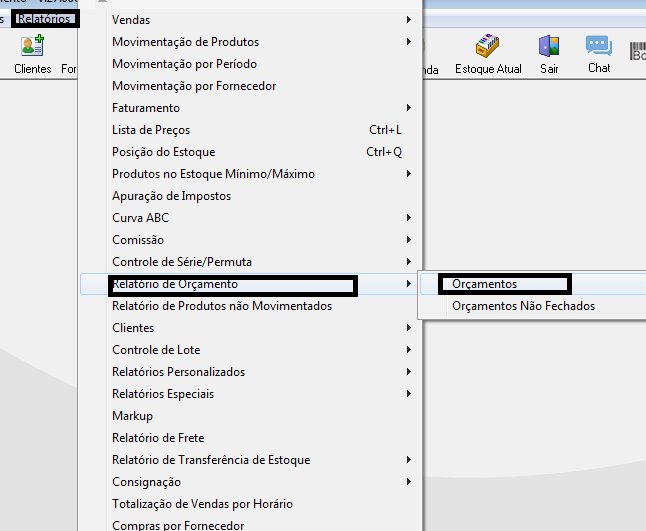Expand the Consignação submenu arrow
Image resolution: width=646 pixels, height=531 pixels.
[409, 481]
